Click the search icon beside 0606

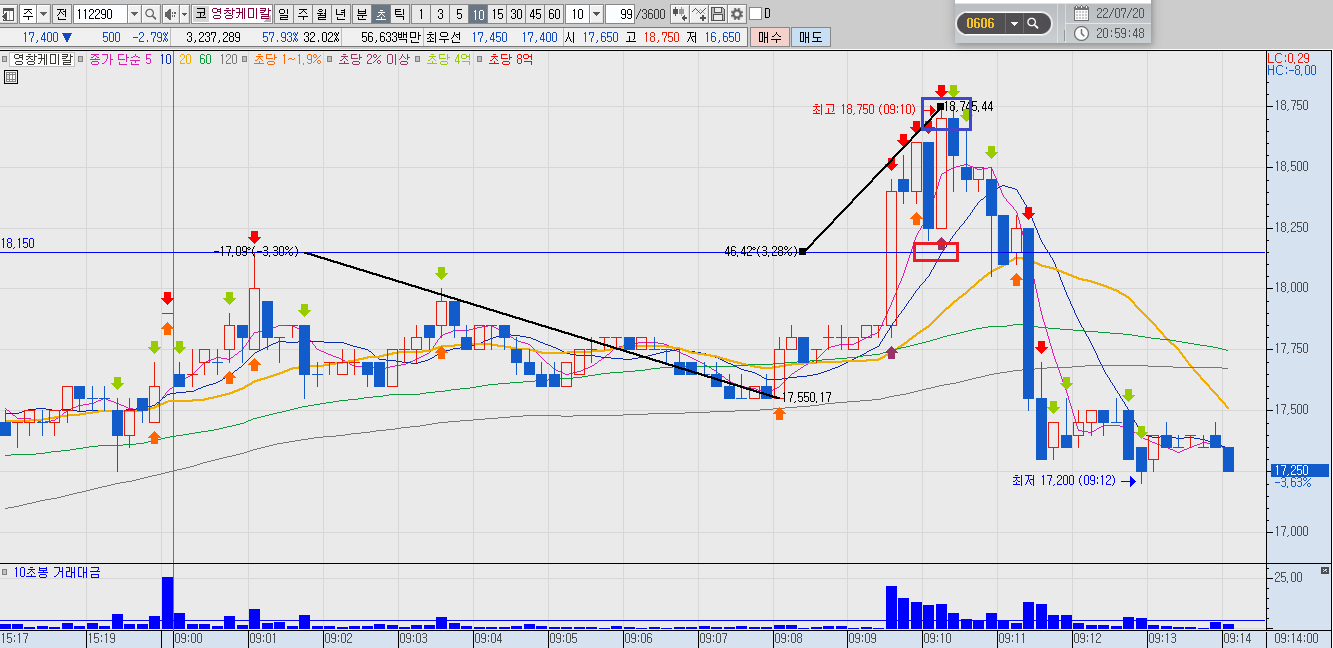[1033, 22]
